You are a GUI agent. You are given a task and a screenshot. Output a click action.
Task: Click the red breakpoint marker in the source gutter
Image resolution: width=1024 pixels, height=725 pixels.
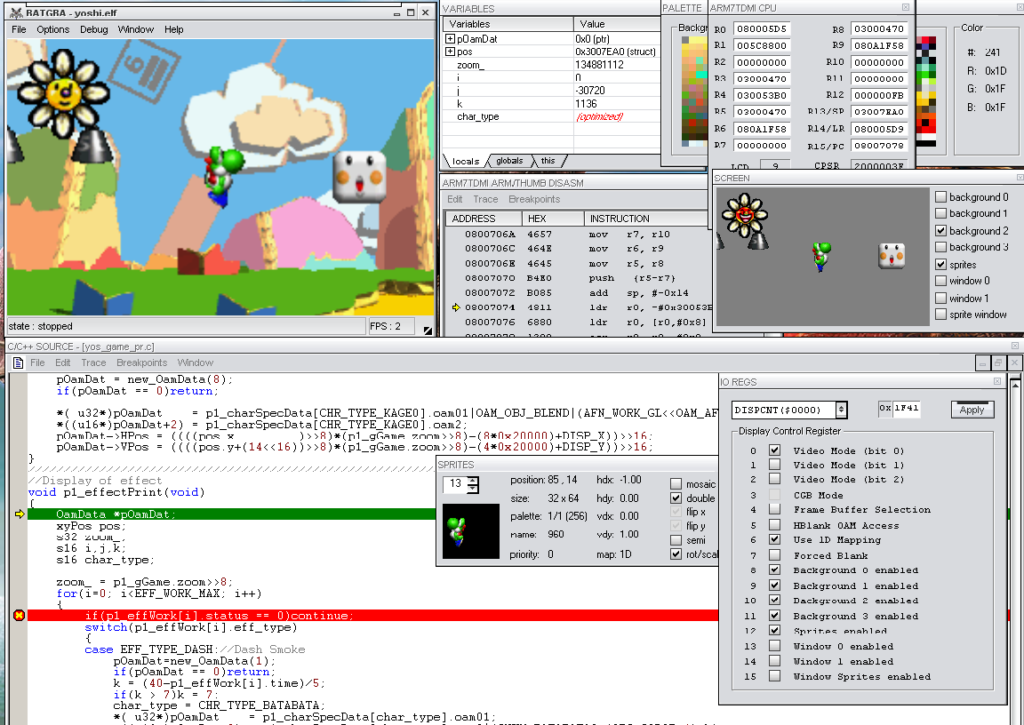tap(18, 615)
